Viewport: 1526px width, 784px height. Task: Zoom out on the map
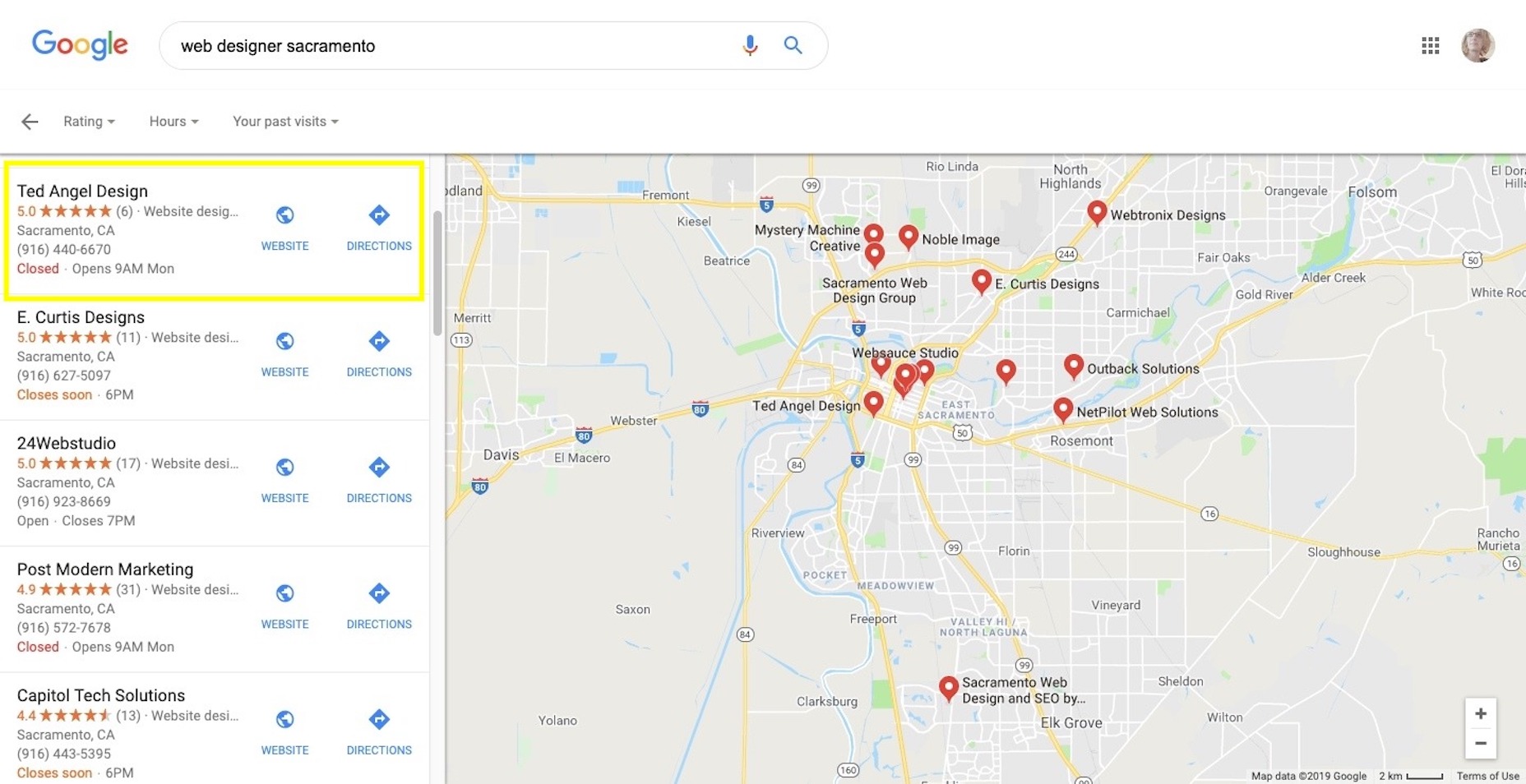(1480, 744)
